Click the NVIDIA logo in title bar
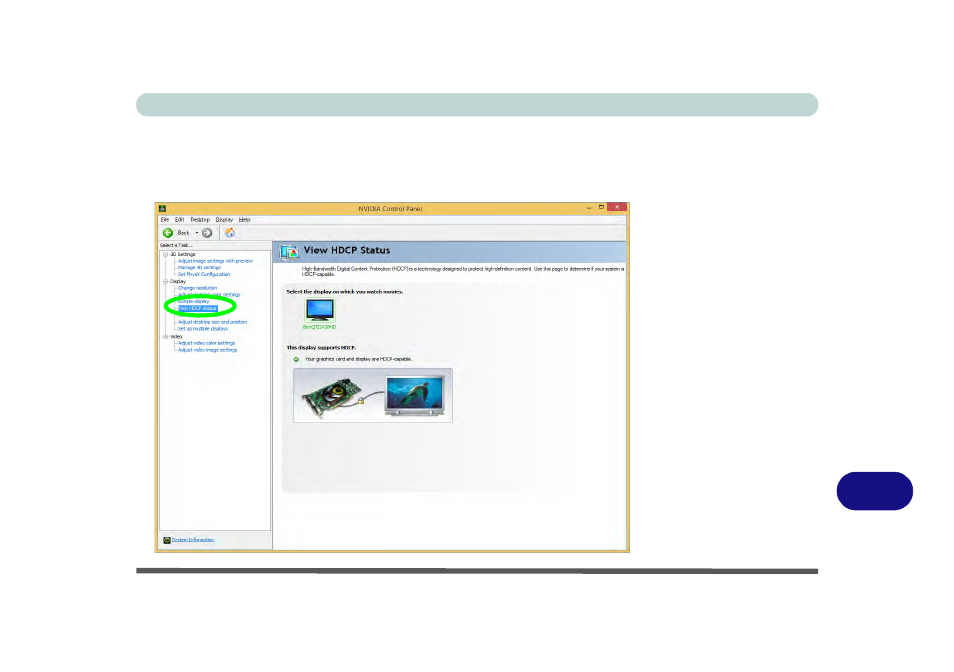This screenshot has width=954, height=672. pyautogui.click(x=162, y=209)
